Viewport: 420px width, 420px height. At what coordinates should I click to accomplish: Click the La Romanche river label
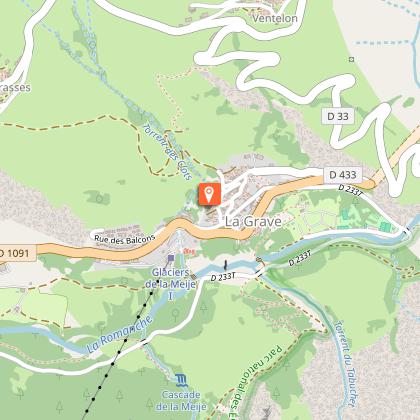[120, 334]
